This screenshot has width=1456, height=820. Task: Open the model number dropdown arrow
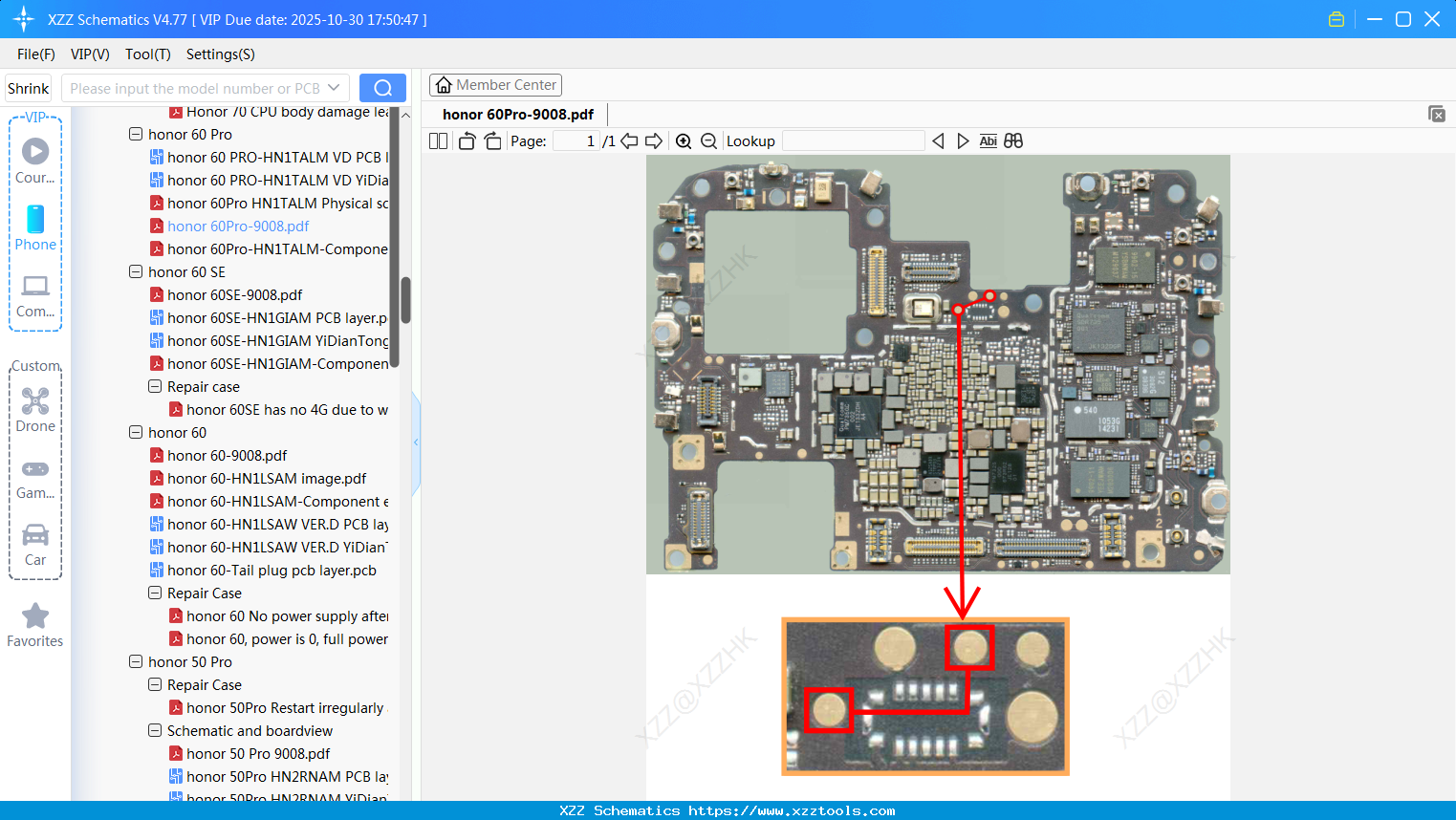point(334,88)
